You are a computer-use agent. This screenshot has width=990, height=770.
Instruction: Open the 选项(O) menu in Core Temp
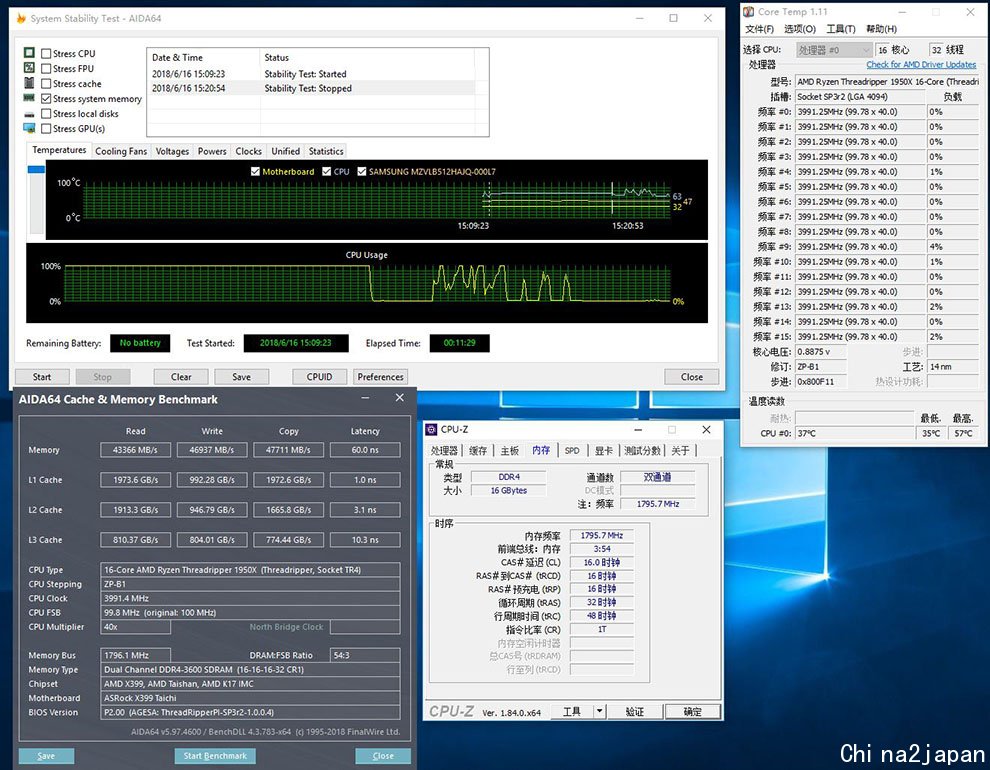tap(800, 29)
